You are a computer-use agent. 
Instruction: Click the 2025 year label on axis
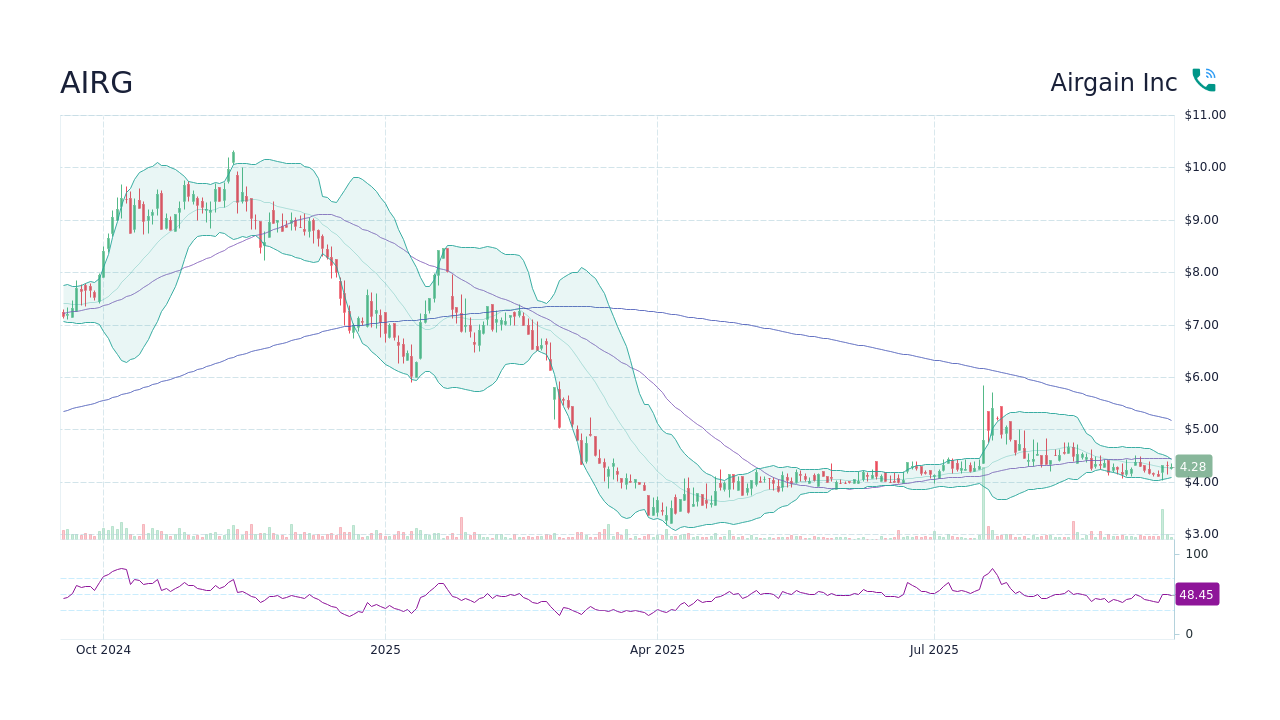click(x=386, y=650)
